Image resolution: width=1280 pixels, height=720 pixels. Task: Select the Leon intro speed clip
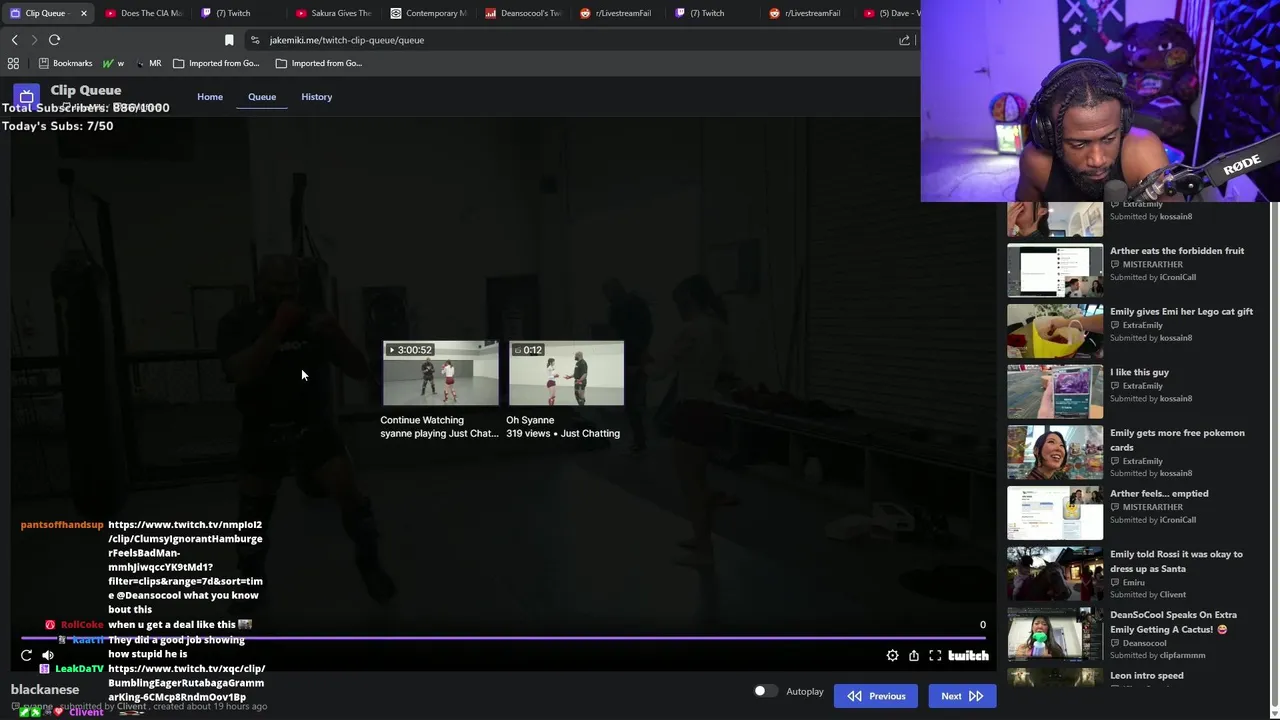pyautogui.click(x=1146, y=675)
